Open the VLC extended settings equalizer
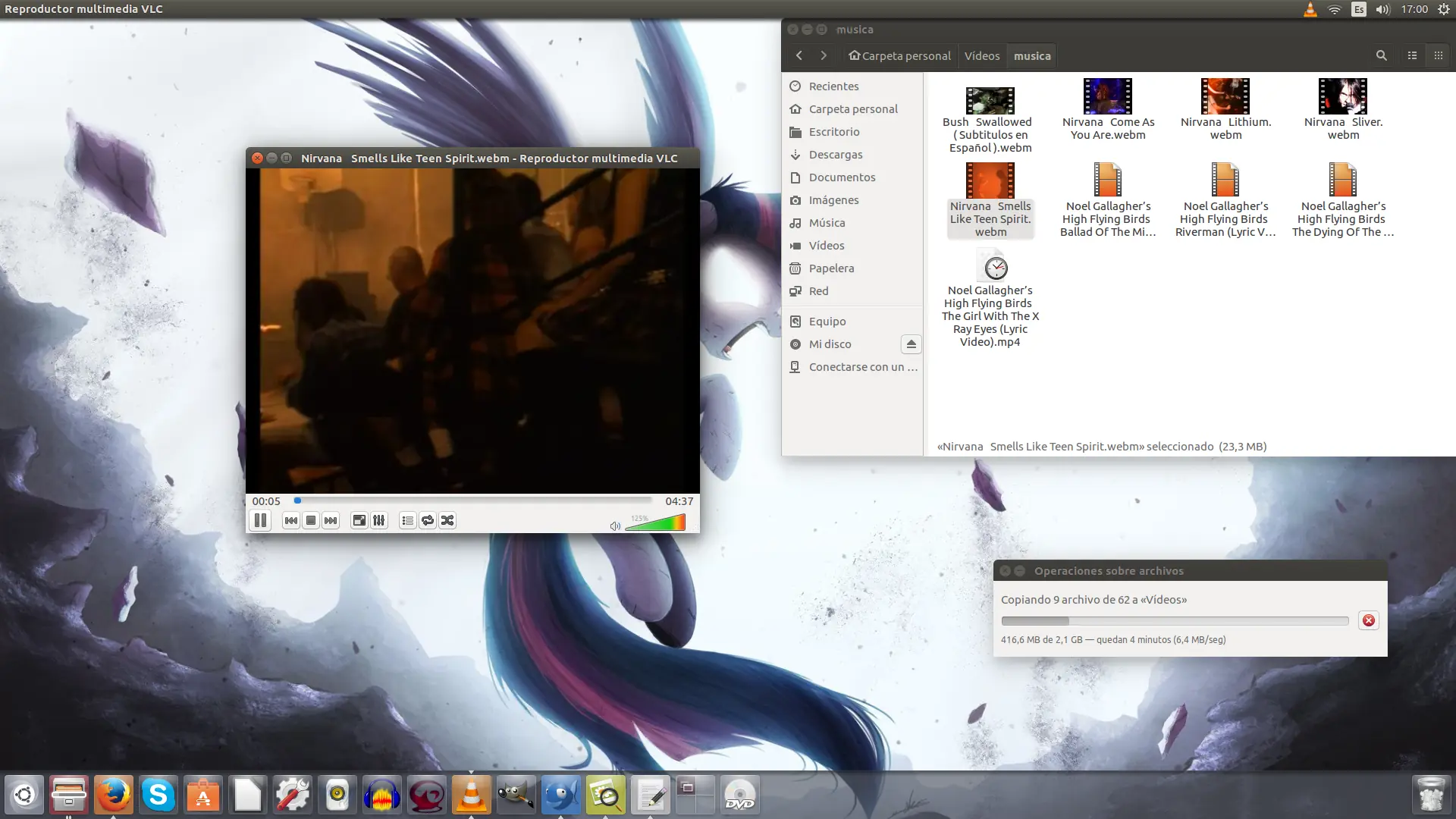 pos(378,520)
